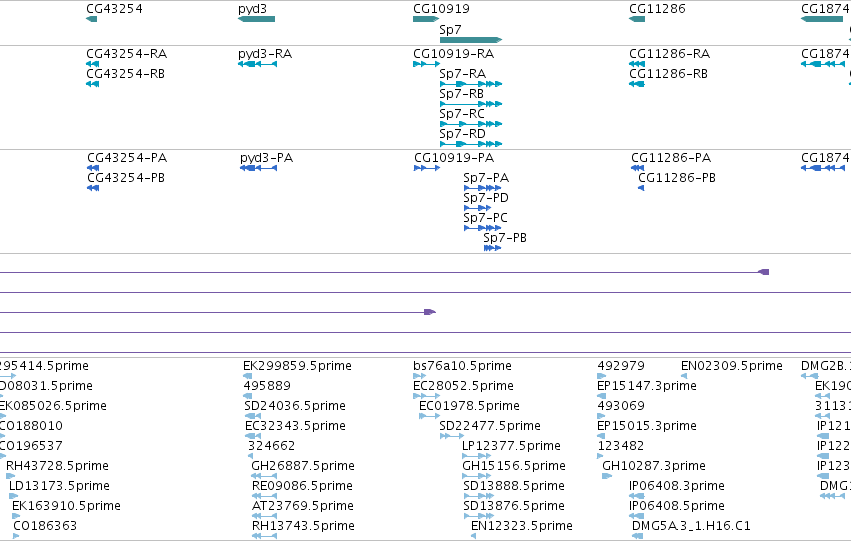
Task: Click the SD13876.5prime alignment
Action: 514,506
